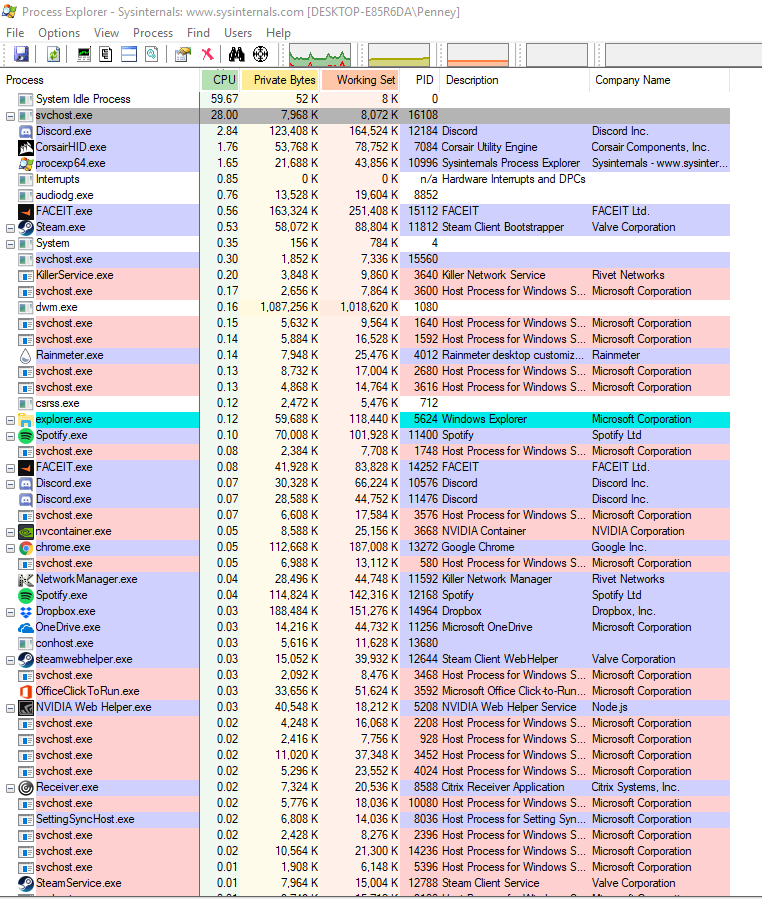Click the View DLLs/Handles toolbar icon

click(151, 54)
